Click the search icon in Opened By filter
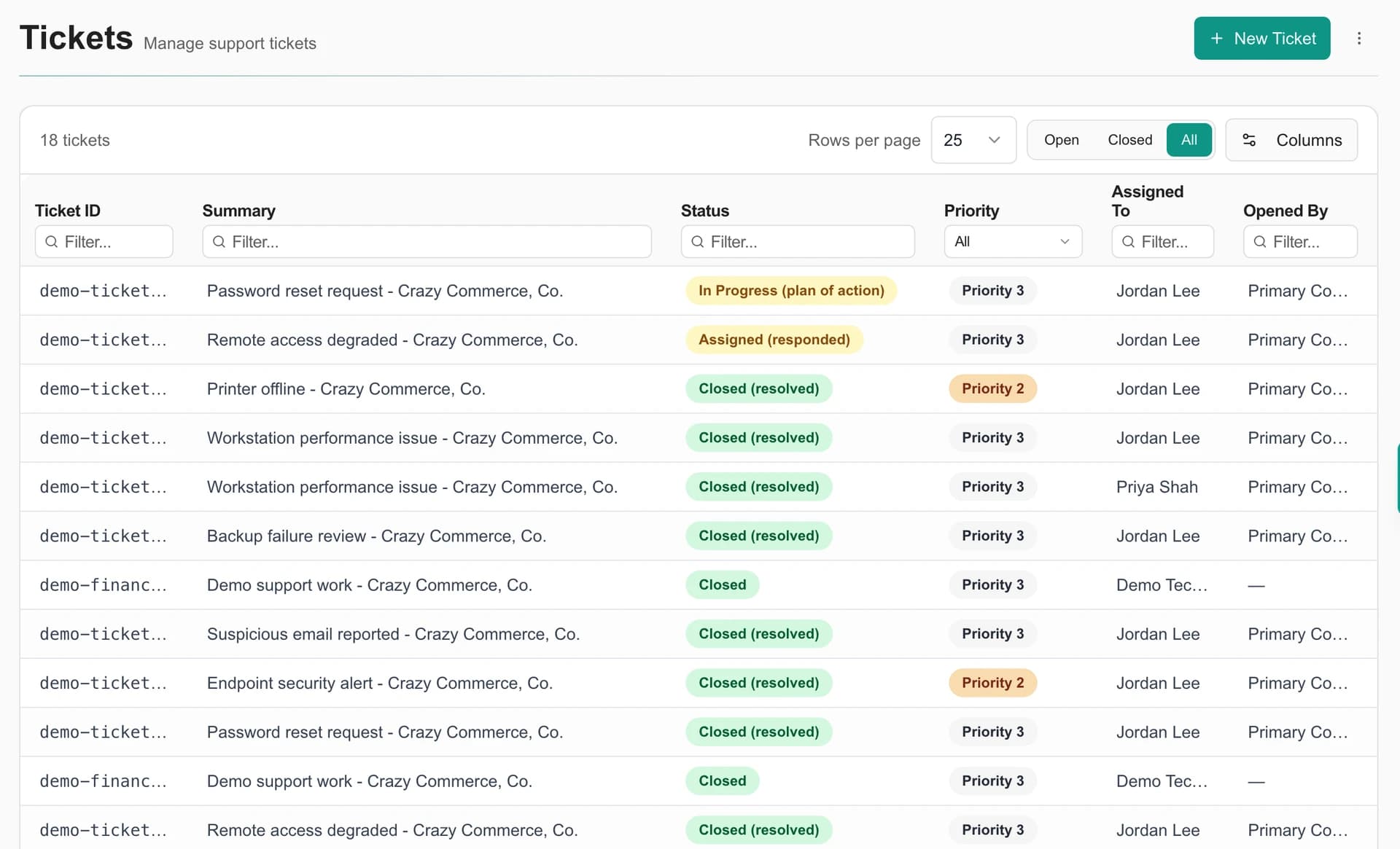1400x849 pixels. (1259, 242)
